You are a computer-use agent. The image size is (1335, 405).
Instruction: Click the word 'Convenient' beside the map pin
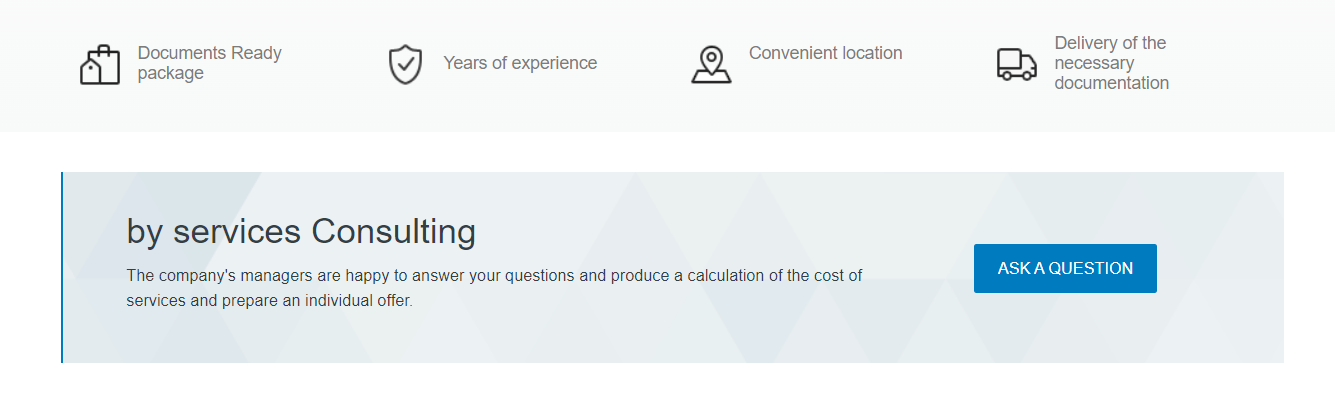pos(790,53)
